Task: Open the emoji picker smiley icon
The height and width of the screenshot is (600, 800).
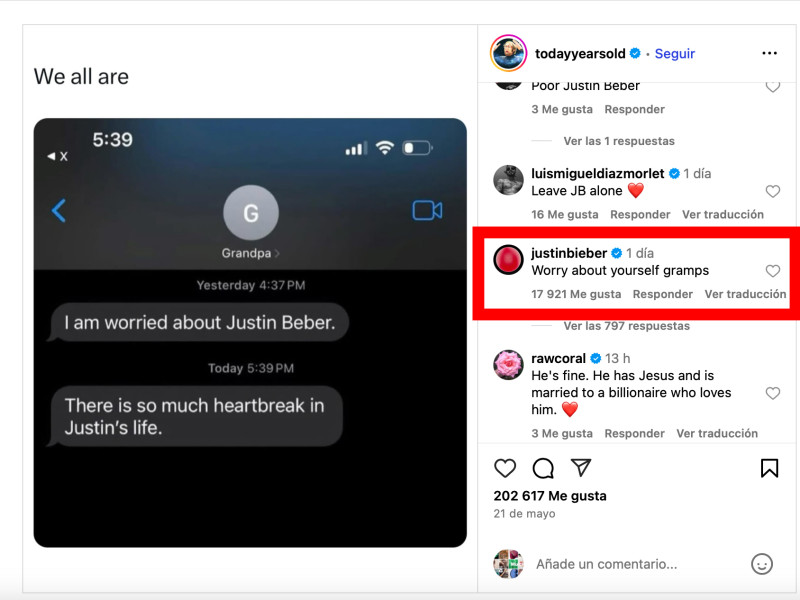Action: tap(762, 564)
